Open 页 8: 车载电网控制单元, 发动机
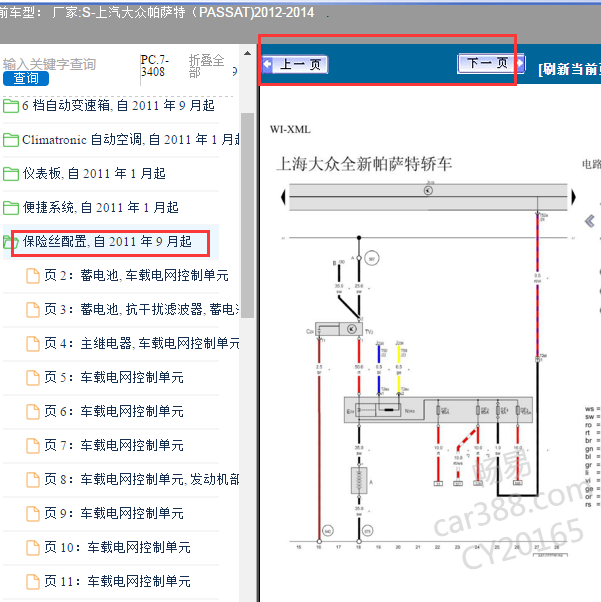 (142, 480)
